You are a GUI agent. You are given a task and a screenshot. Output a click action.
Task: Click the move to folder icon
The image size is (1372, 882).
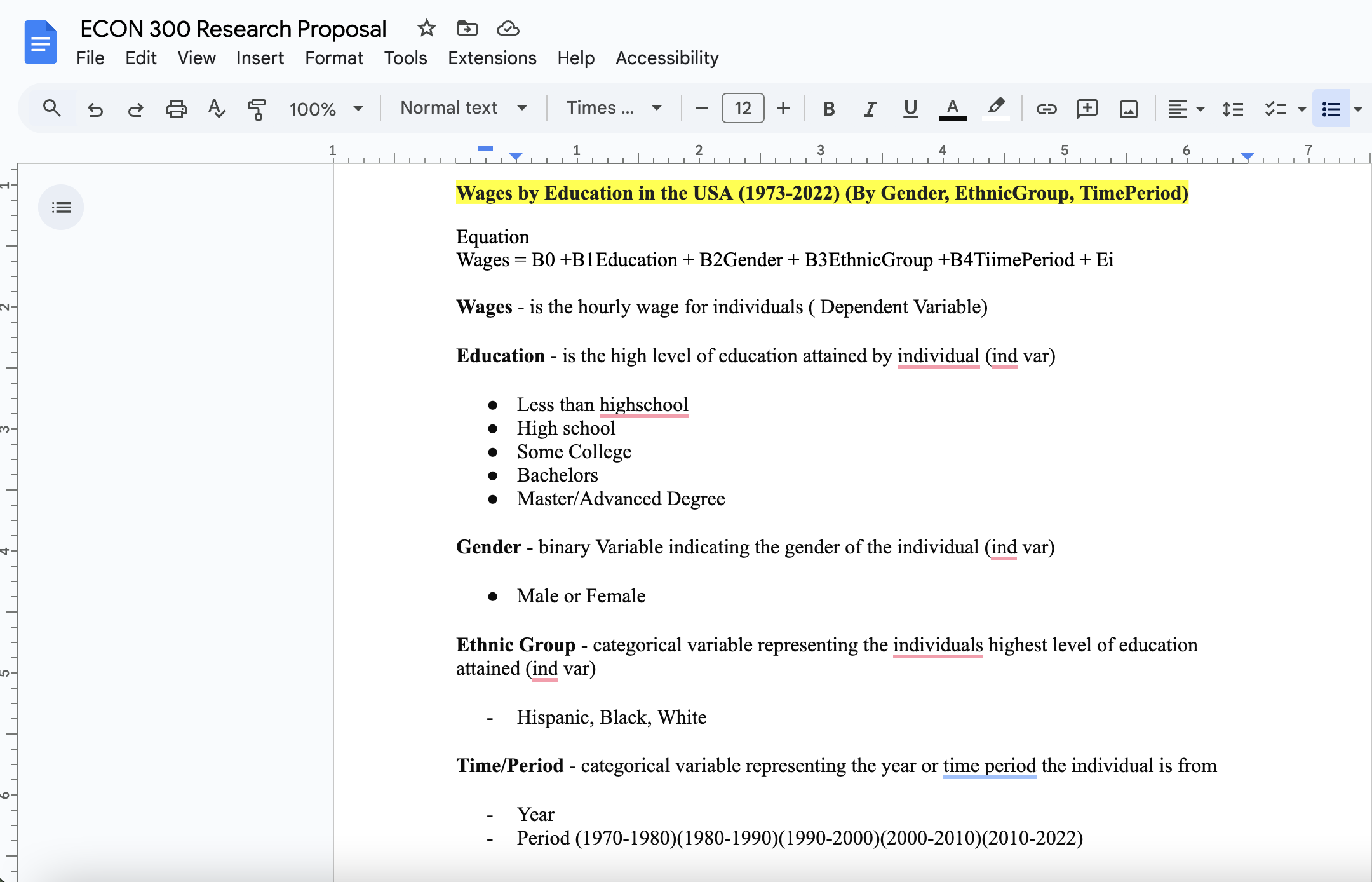point(467,28)
